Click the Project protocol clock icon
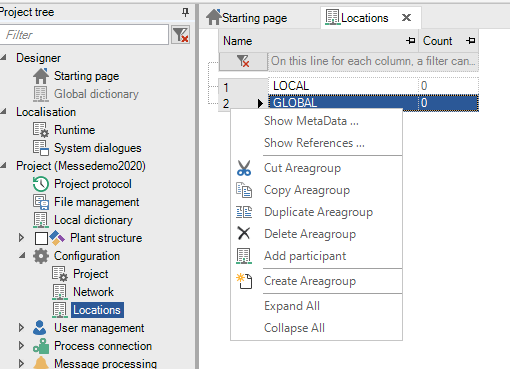Image resolution: width=511 pixels, height=370 pixels. 41,184
